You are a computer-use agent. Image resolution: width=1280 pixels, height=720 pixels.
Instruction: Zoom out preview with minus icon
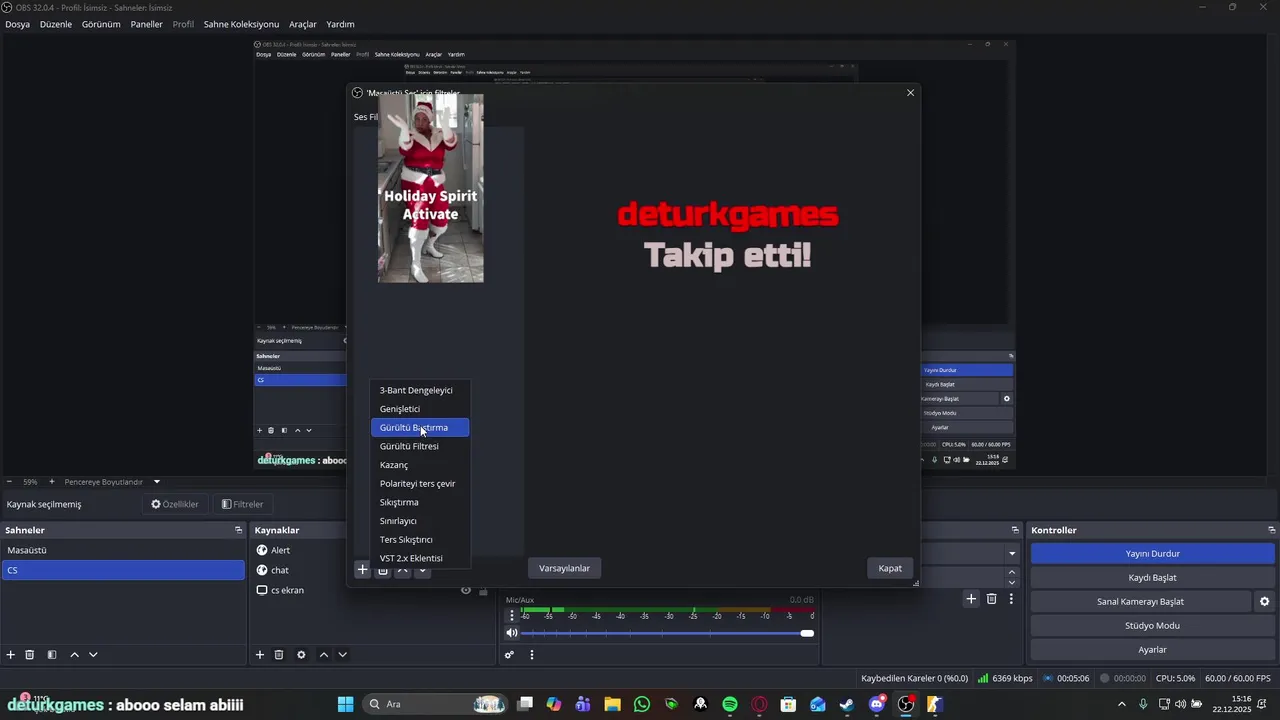click(9, 481)
